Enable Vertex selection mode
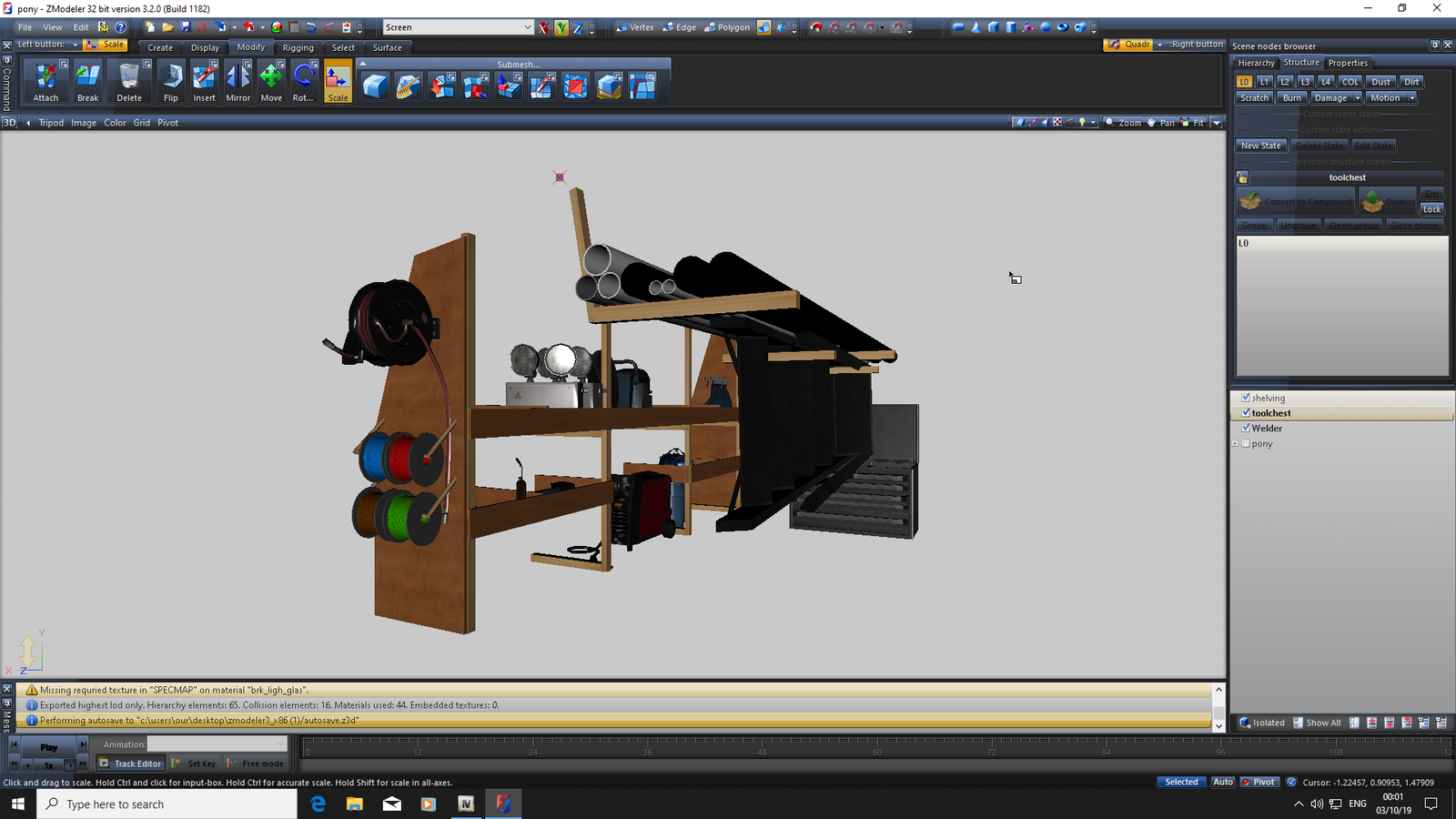Screen dimensions: 1456x819 coord(634,27)
